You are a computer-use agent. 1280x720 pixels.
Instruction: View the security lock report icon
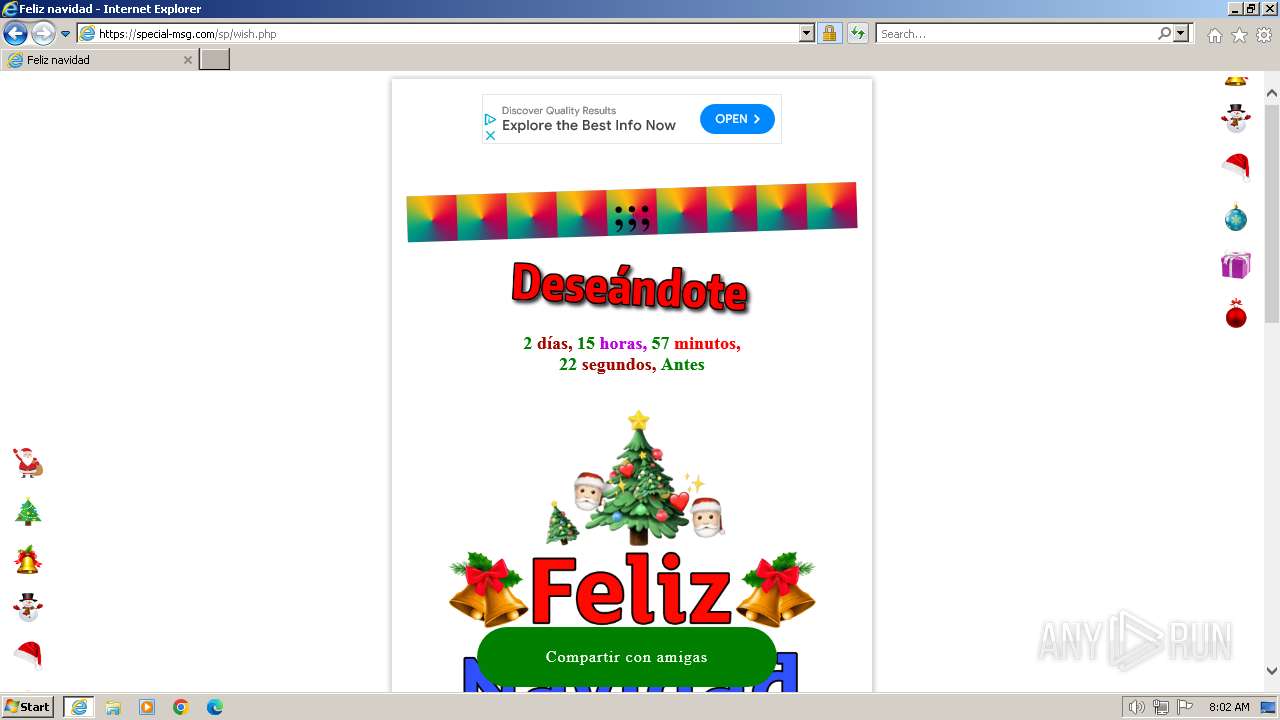tap(829, 33)
